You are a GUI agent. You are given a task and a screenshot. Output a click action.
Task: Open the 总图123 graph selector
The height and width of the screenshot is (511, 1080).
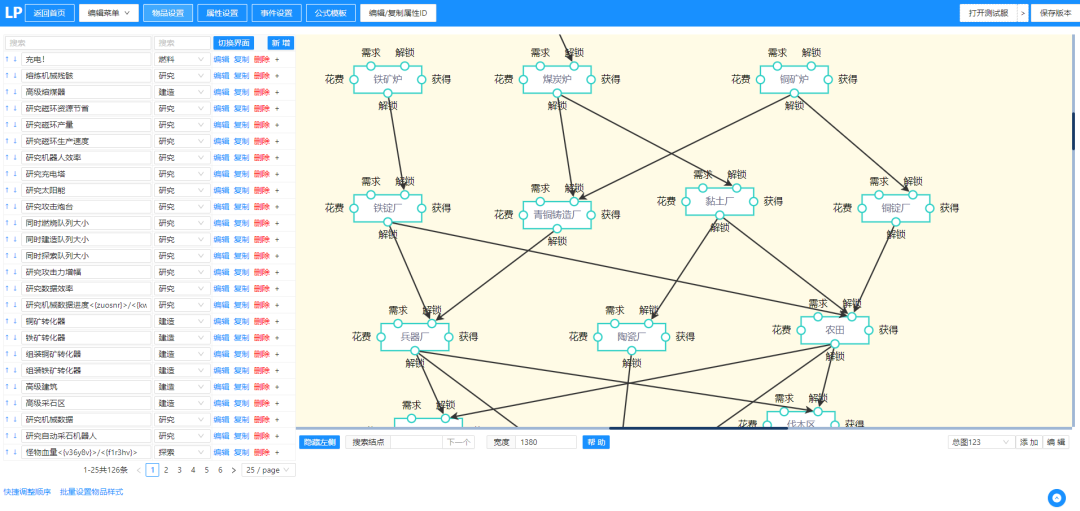[x=981, y=442]
